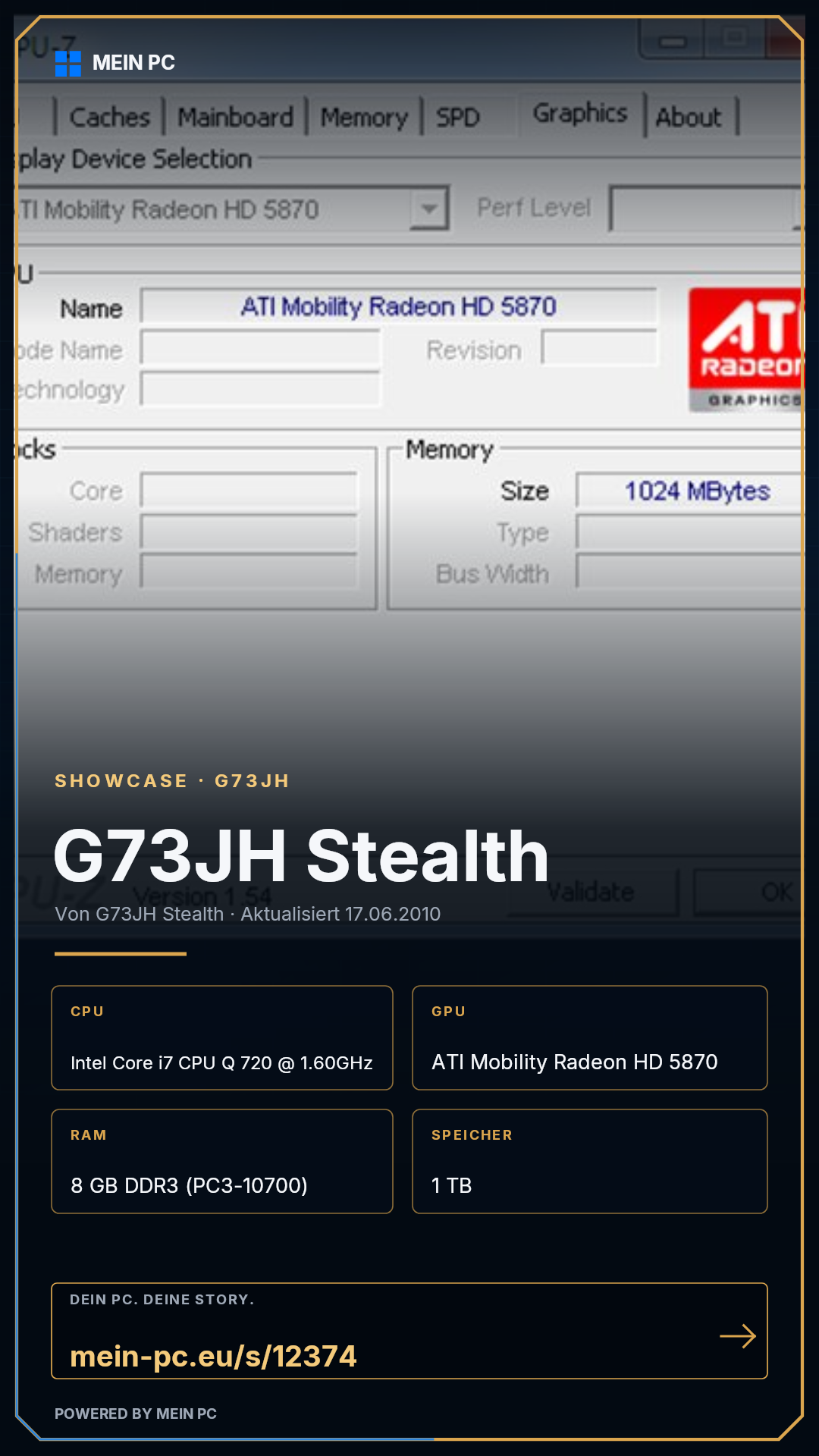
Task: Click the Code Name field
Action: (260, 349)
